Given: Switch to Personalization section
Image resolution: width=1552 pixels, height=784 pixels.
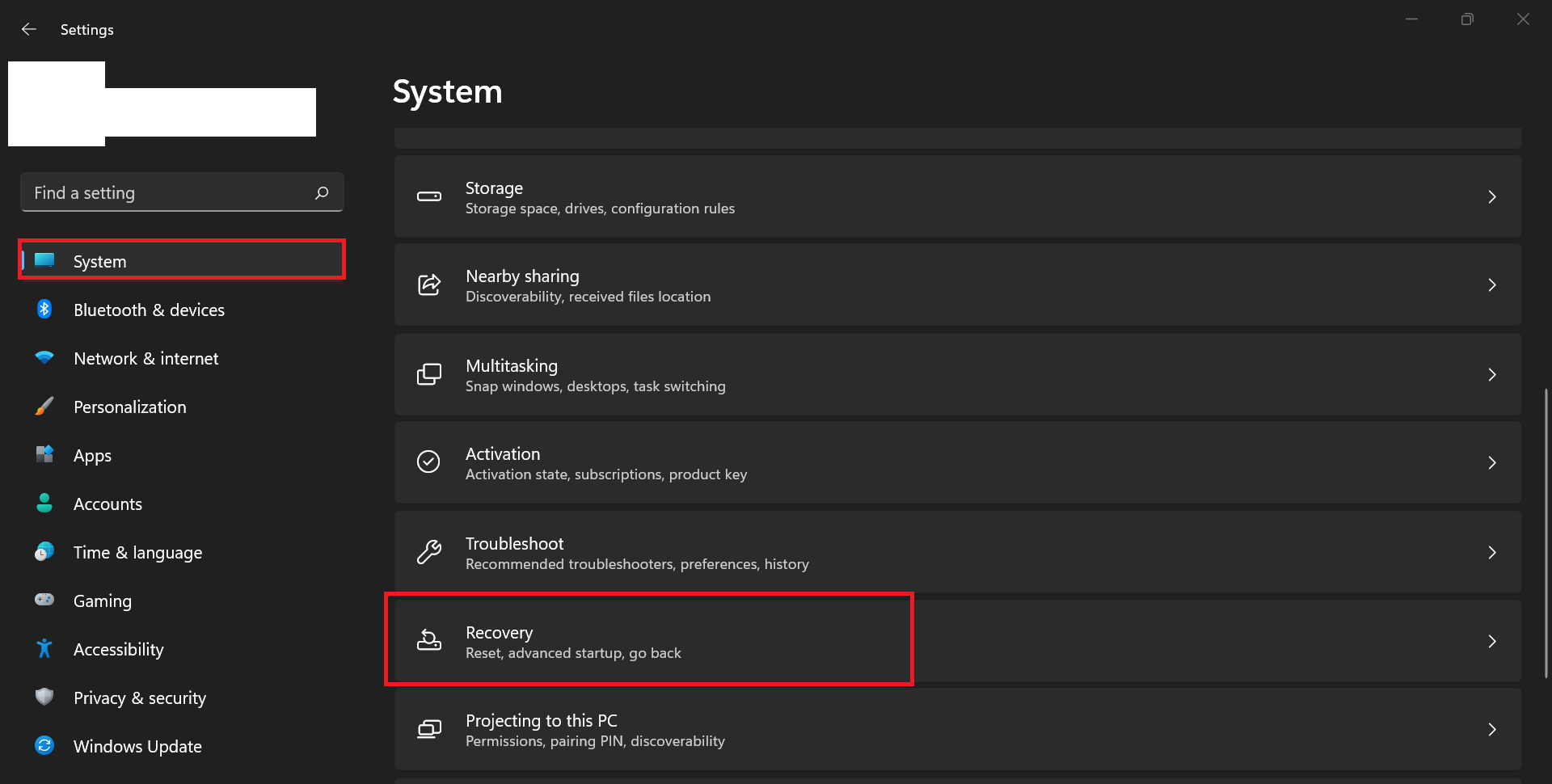Looking at the screenshot, I should [130, 407].
